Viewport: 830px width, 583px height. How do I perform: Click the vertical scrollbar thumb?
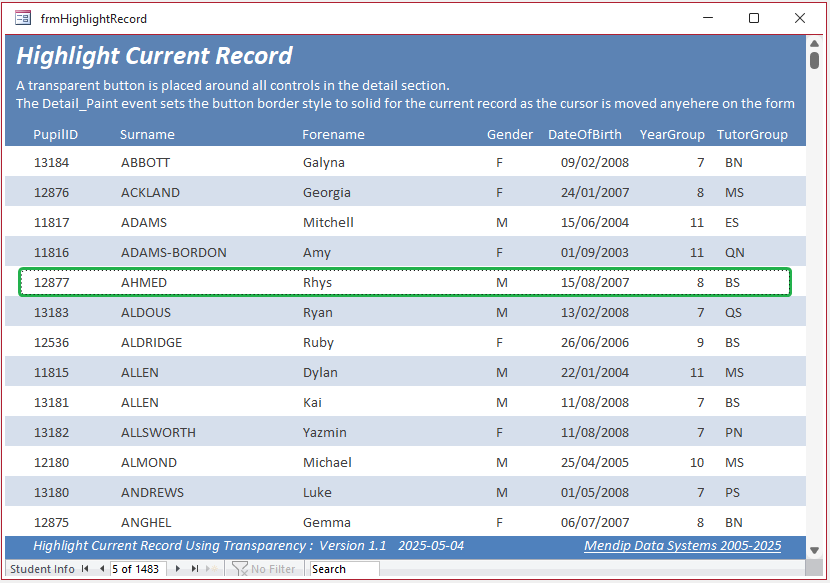[x=815, y=60]
